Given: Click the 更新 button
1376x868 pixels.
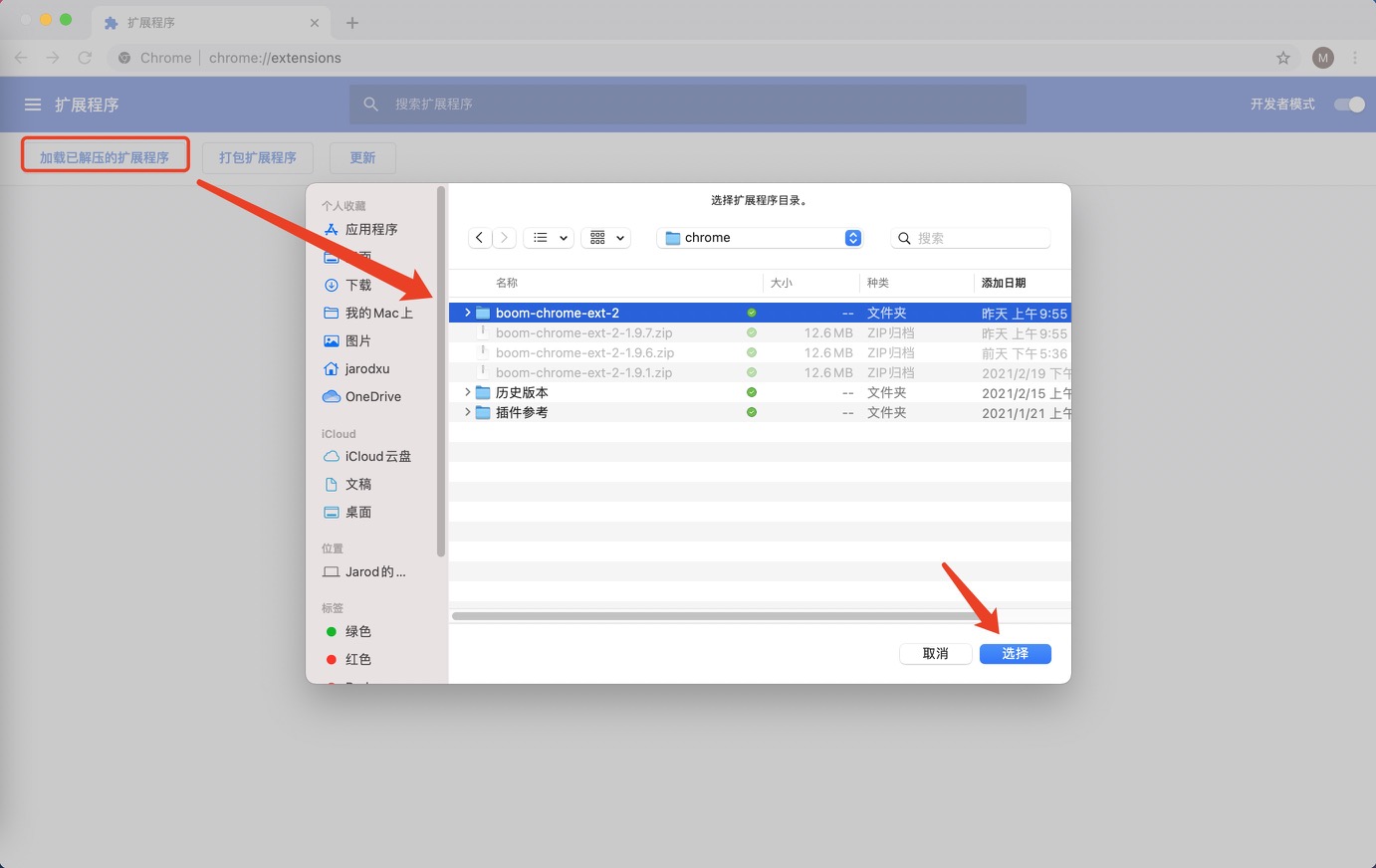Looking at the screenshot, I should [x=362, y=157].
